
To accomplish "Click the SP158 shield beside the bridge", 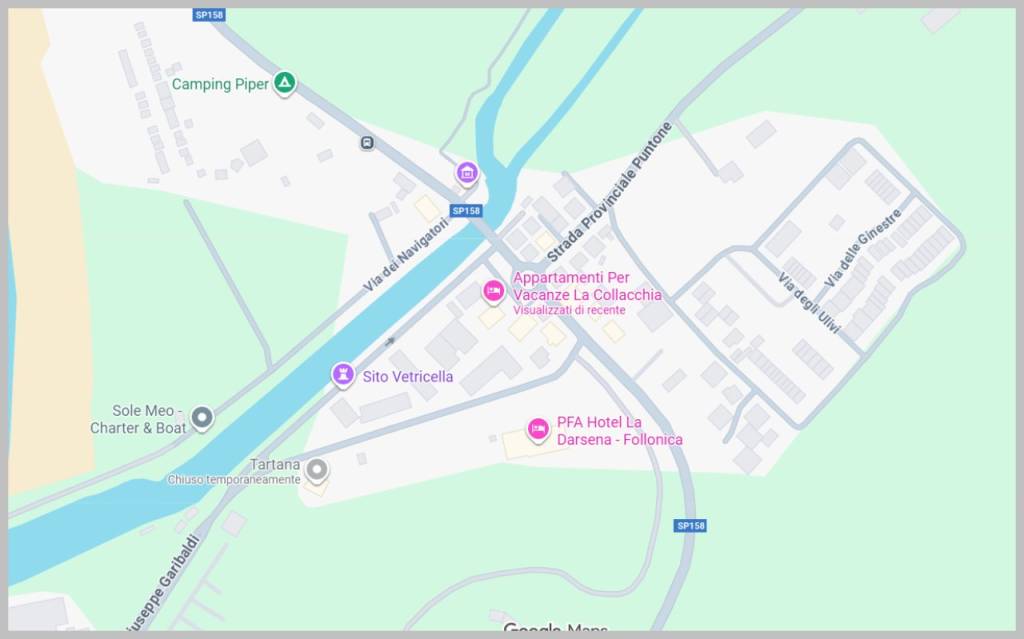I will point(466,210).
